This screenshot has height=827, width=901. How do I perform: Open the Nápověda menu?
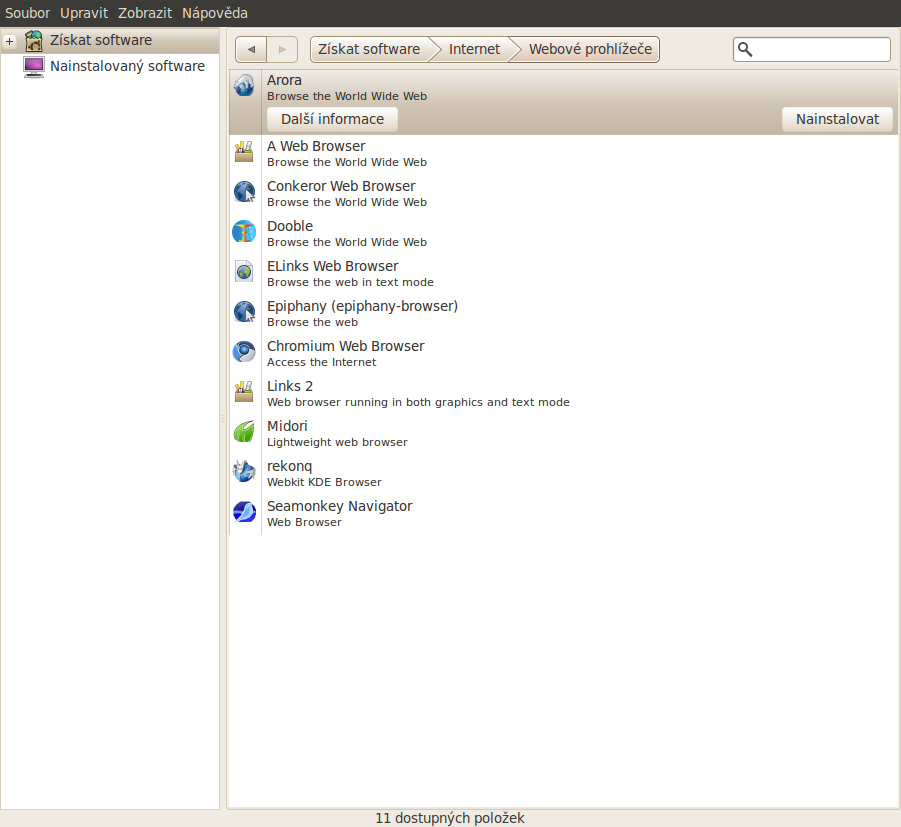pyautogui.click(x=215, y=13)
